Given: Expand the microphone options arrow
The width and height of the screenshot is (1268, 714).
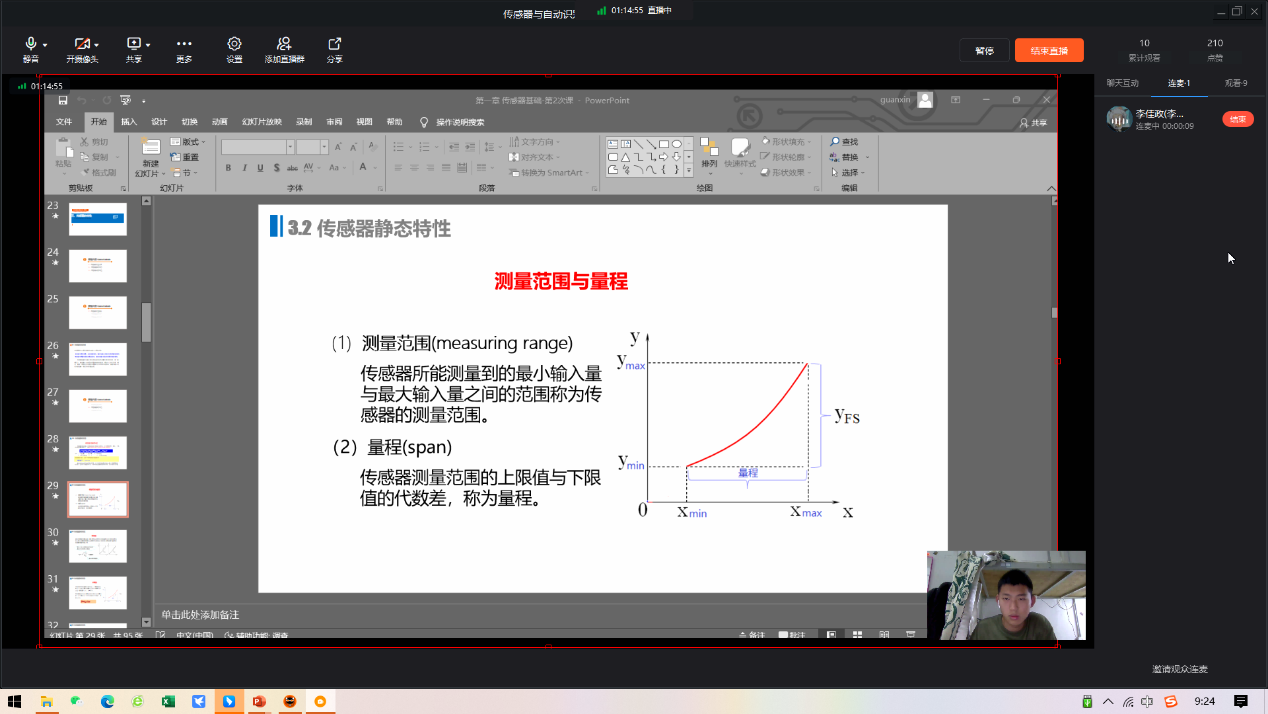Looking at the screenshot, I should [45, 45].
